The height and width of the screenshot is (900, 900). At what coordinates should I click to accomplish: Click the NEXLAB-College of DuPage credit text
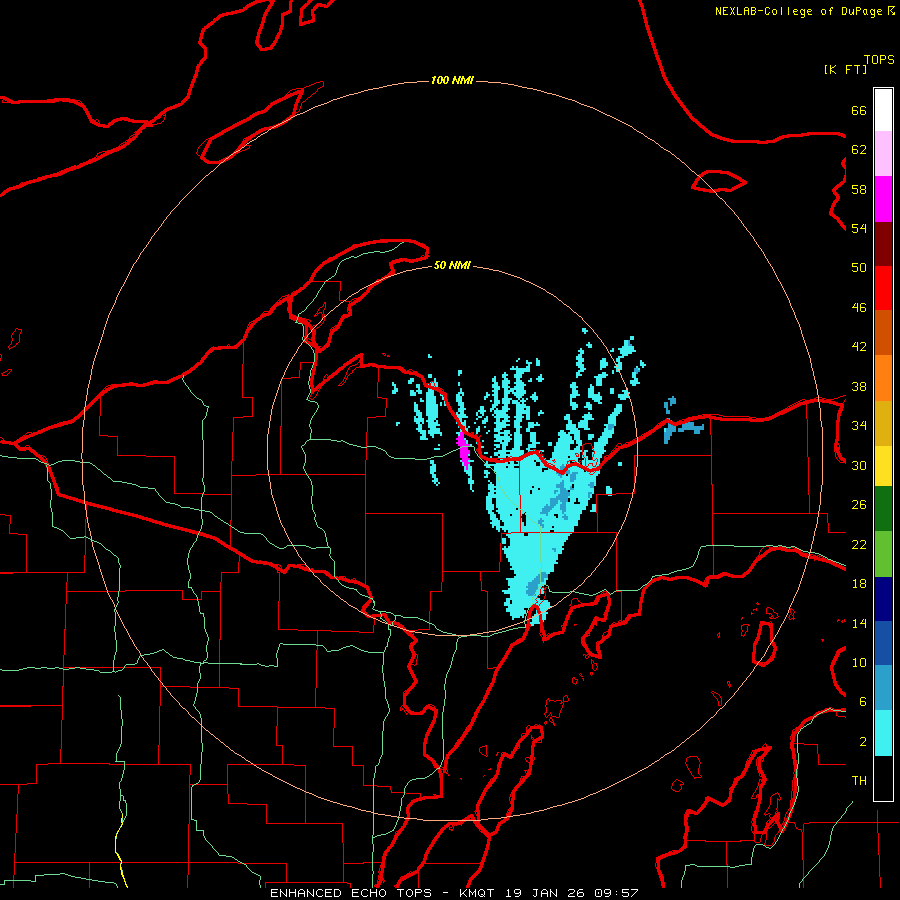[x=798, y=11]
